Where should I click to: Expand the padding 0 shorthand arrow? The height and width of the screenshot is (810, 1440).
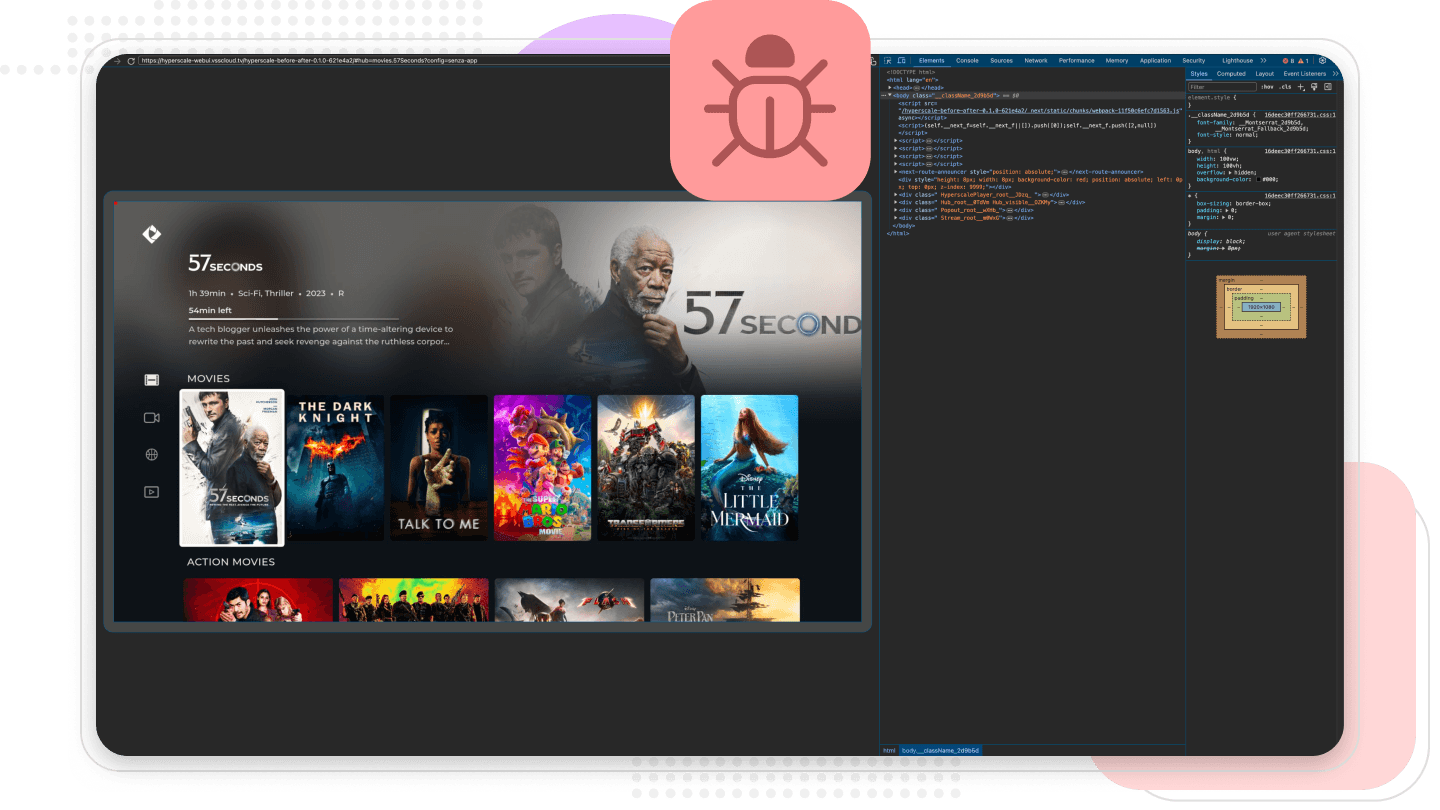click(1225, 210)
